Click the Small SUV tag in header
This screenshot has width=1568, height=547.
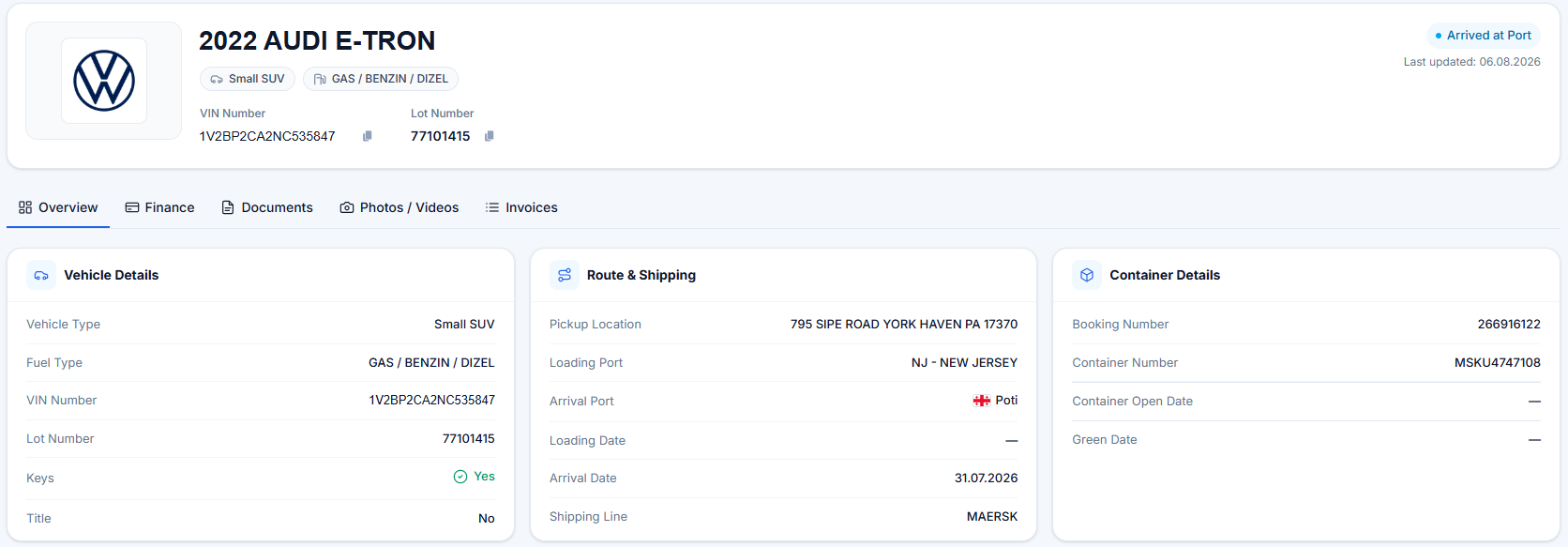(248, 79)
